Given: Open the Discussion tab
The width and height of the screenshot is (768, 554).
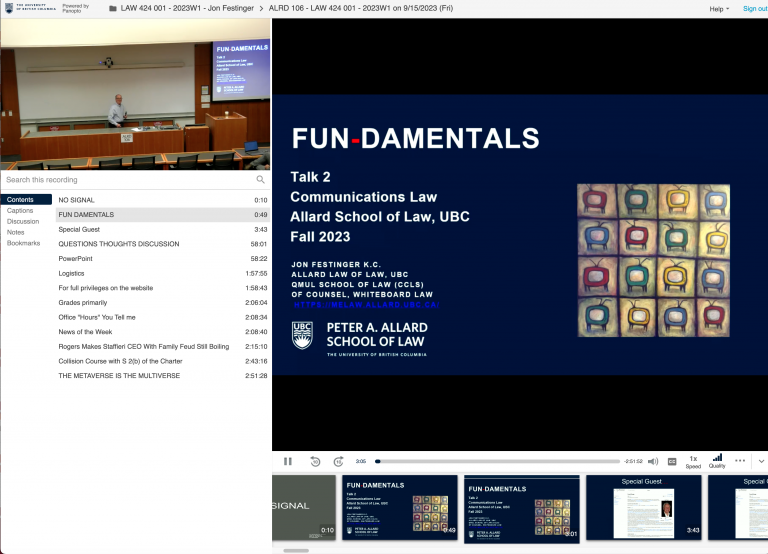Looking at the screenshot, I should click(x=23, y=221).
